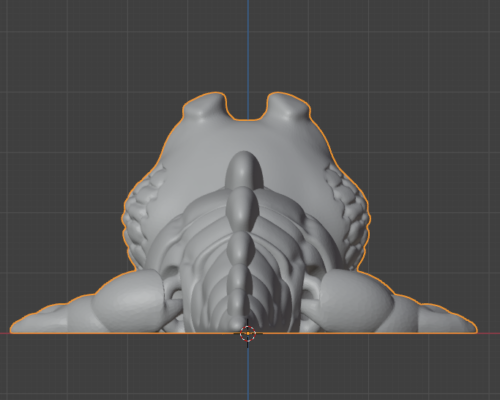Select the gray sculpted creature mesh

point(245,213)
